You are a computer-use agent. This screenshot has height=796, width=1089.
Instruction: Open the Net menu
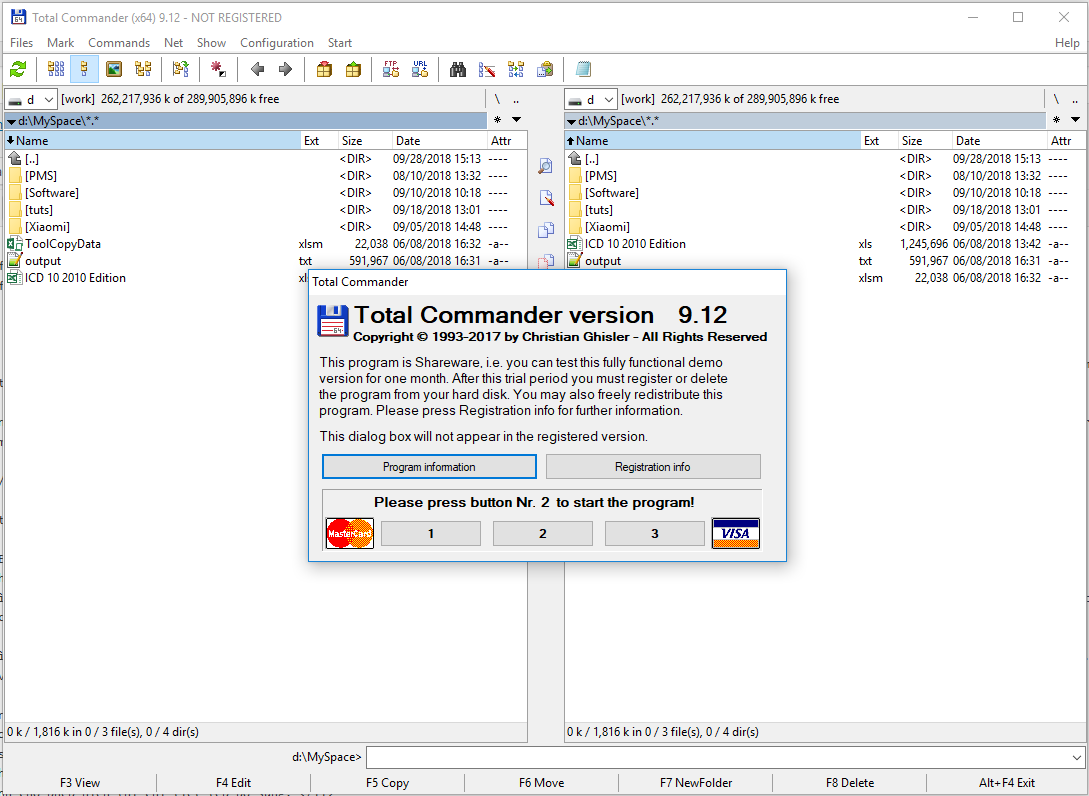click(x=174, y=43)
